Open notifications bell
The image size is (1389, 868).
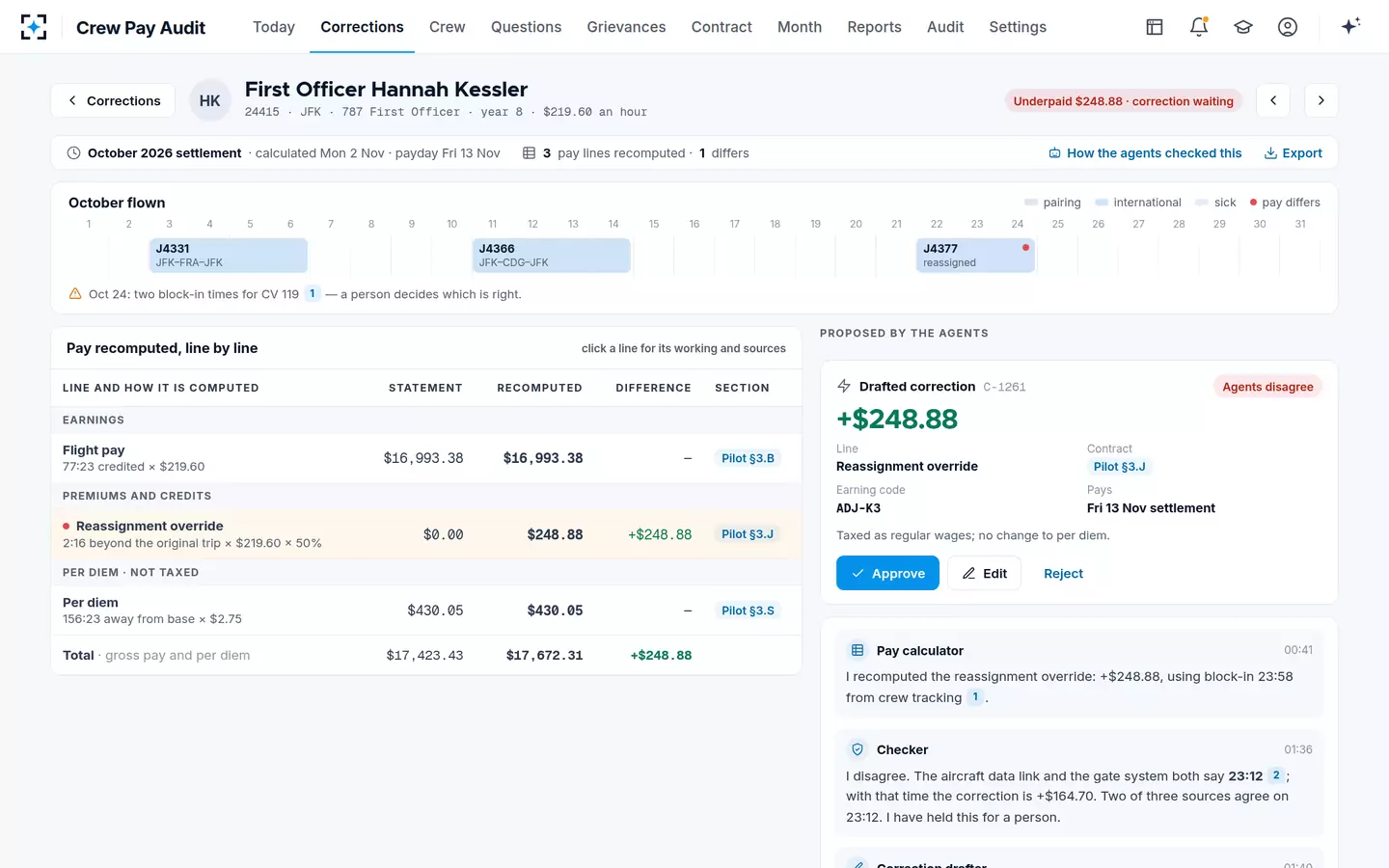[1199, 27]
